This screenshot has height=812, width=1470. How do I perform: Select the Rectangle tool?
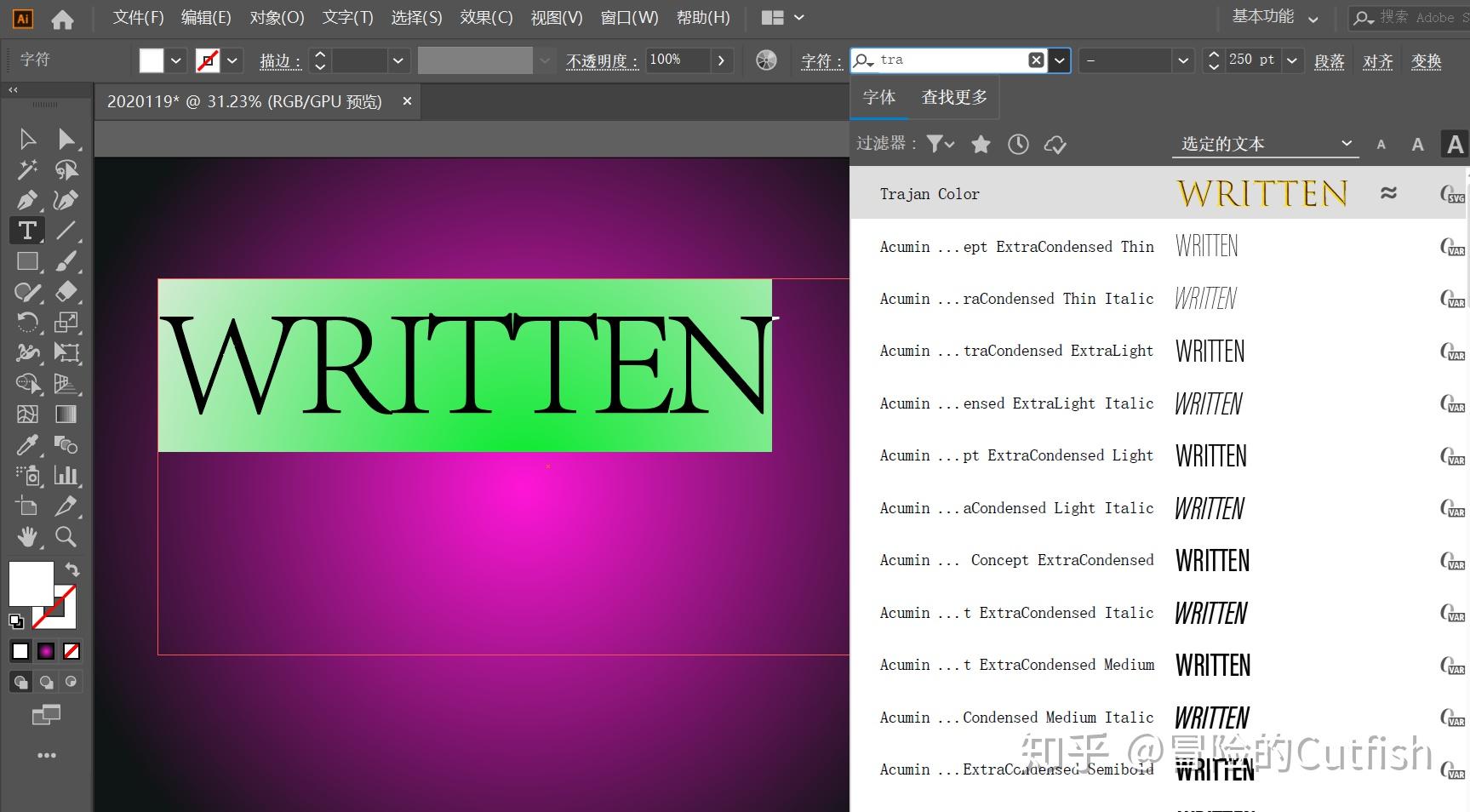[x=27, y=260]
